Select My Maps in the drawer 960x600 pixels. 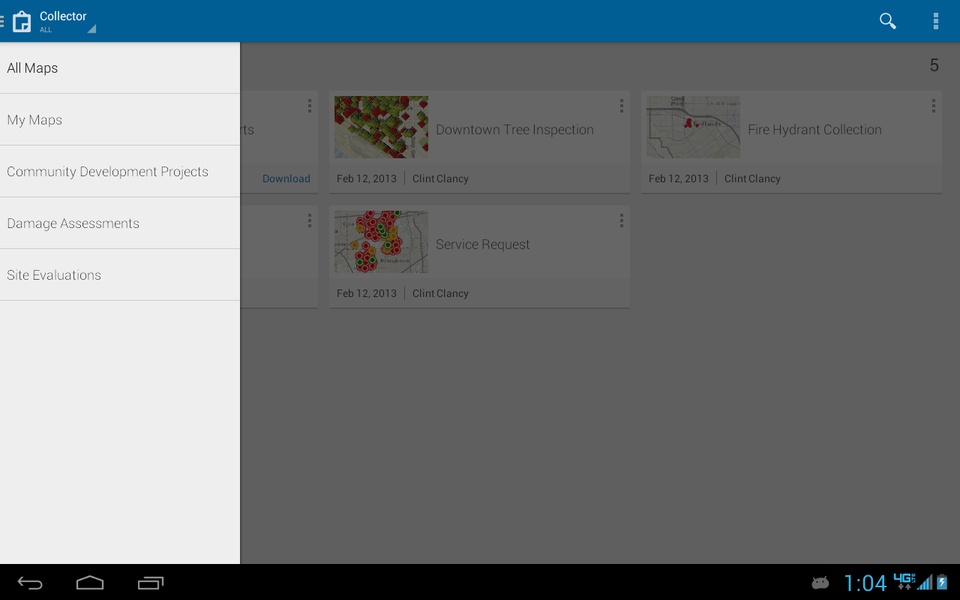click(x=120, y=120)
